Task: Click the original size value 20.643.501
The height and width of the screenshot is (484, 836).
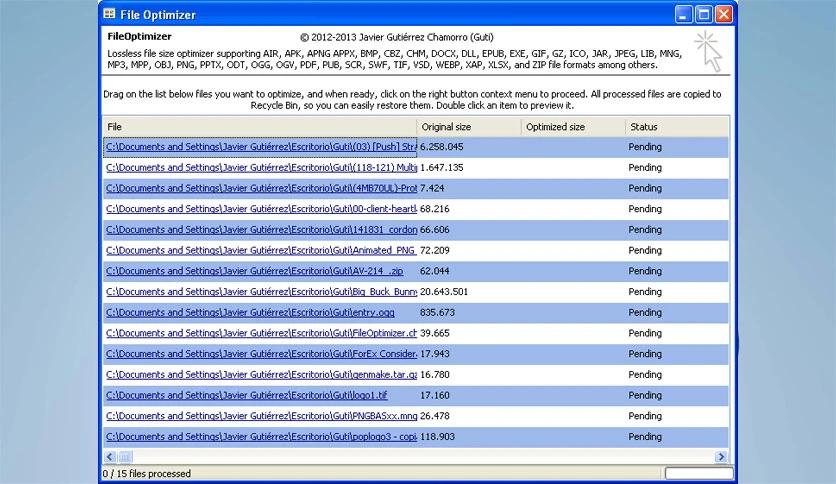Action: coord(444,292)
